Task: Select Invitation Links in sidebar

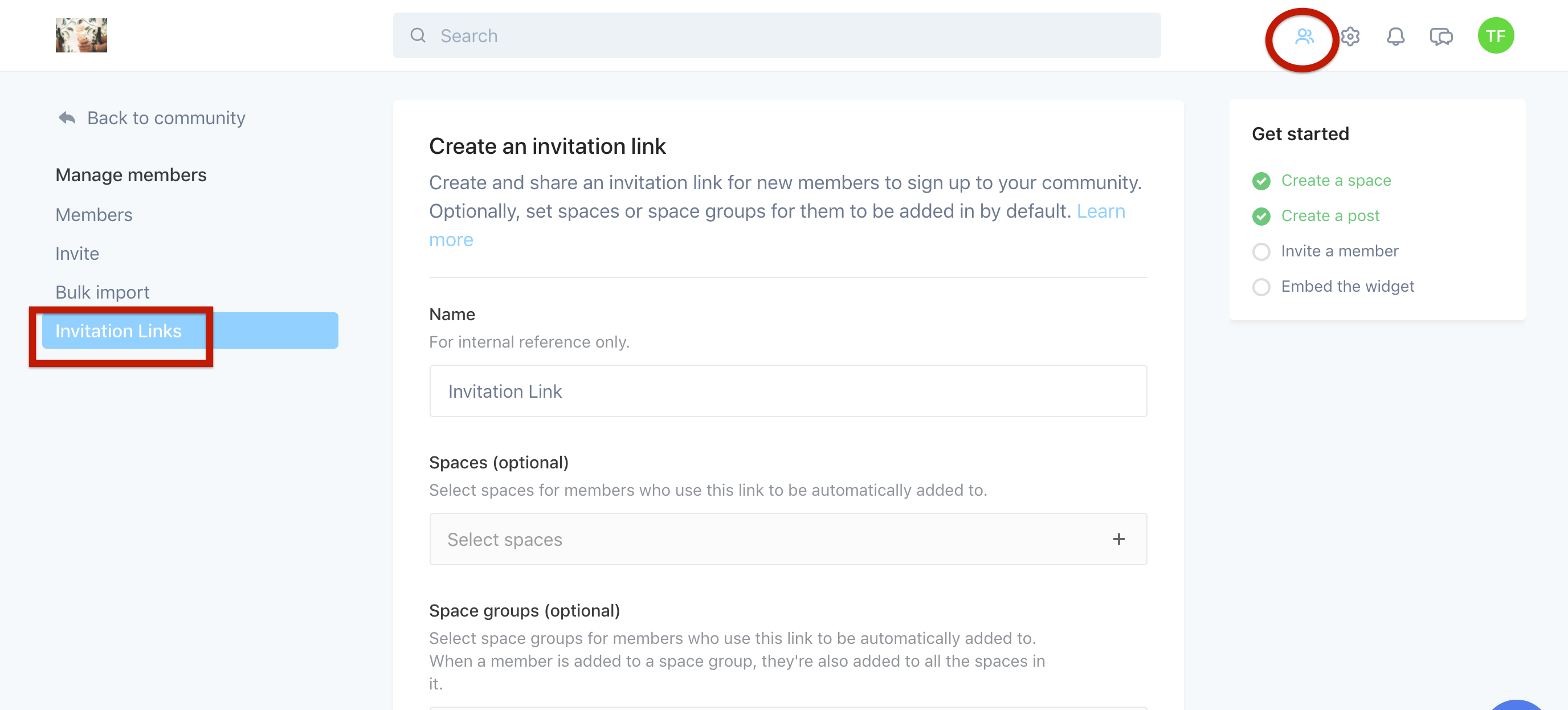Action: (x=190, y=330)
